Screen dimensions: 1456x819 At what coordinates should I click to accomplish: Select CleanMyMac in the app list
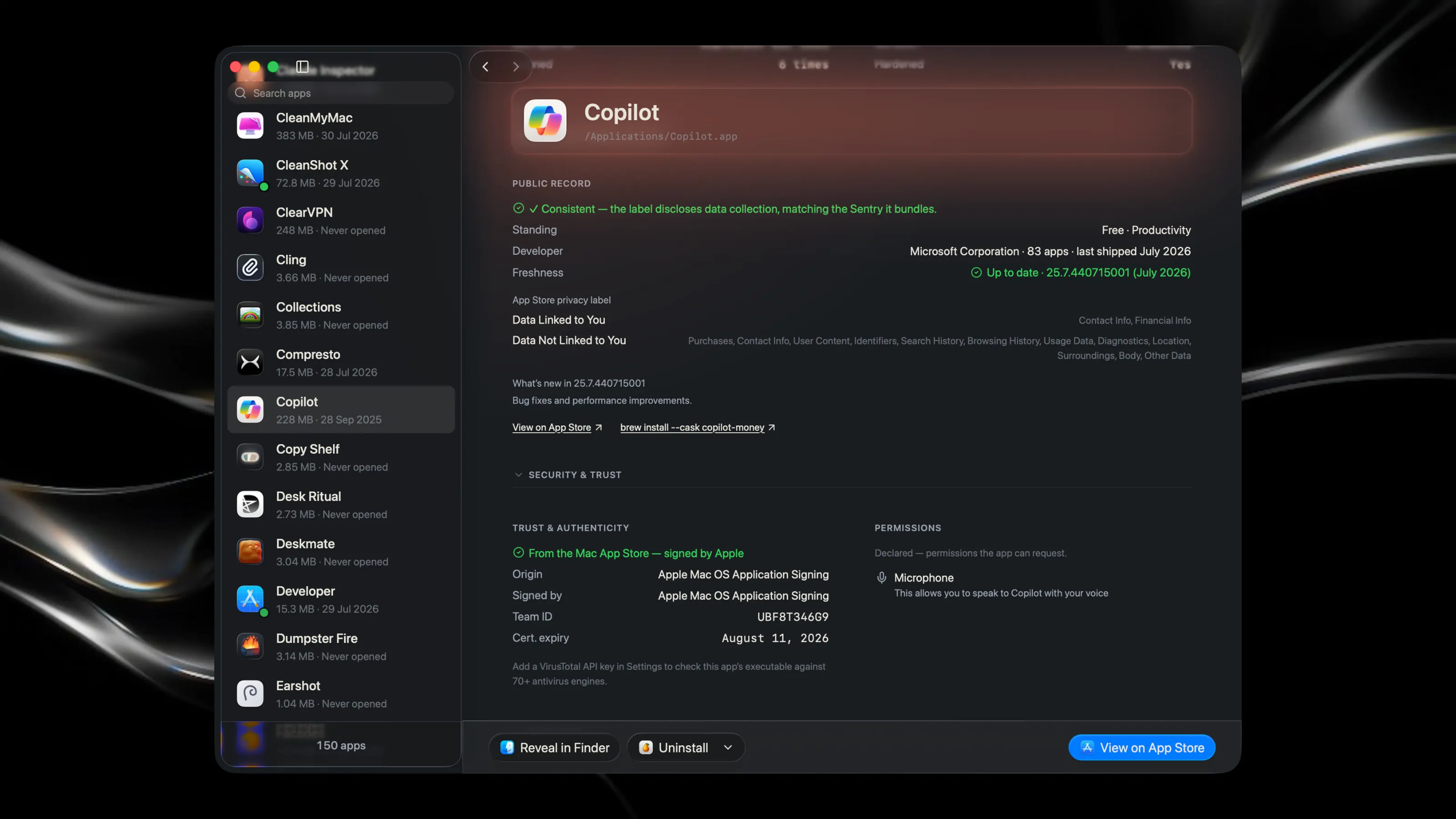341,126
